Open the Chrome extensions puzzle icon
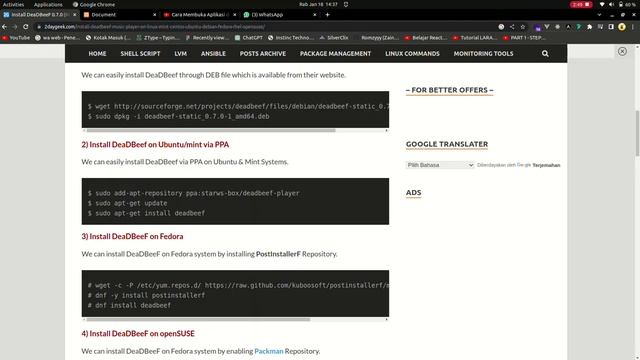This screenshot has height=360, width=640. tap(589, 27)
